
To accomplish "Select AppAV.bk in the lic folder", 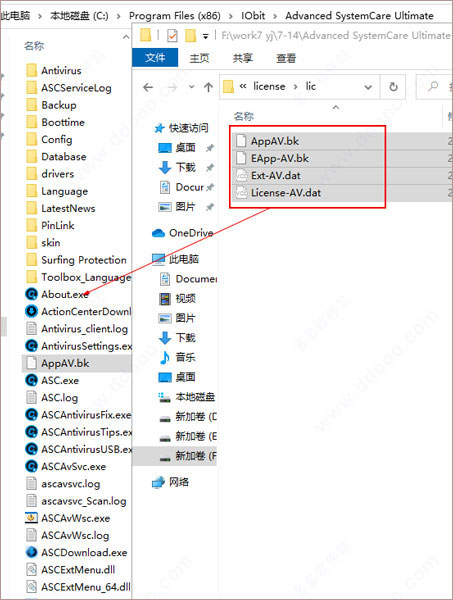I will tap(275, 141).
